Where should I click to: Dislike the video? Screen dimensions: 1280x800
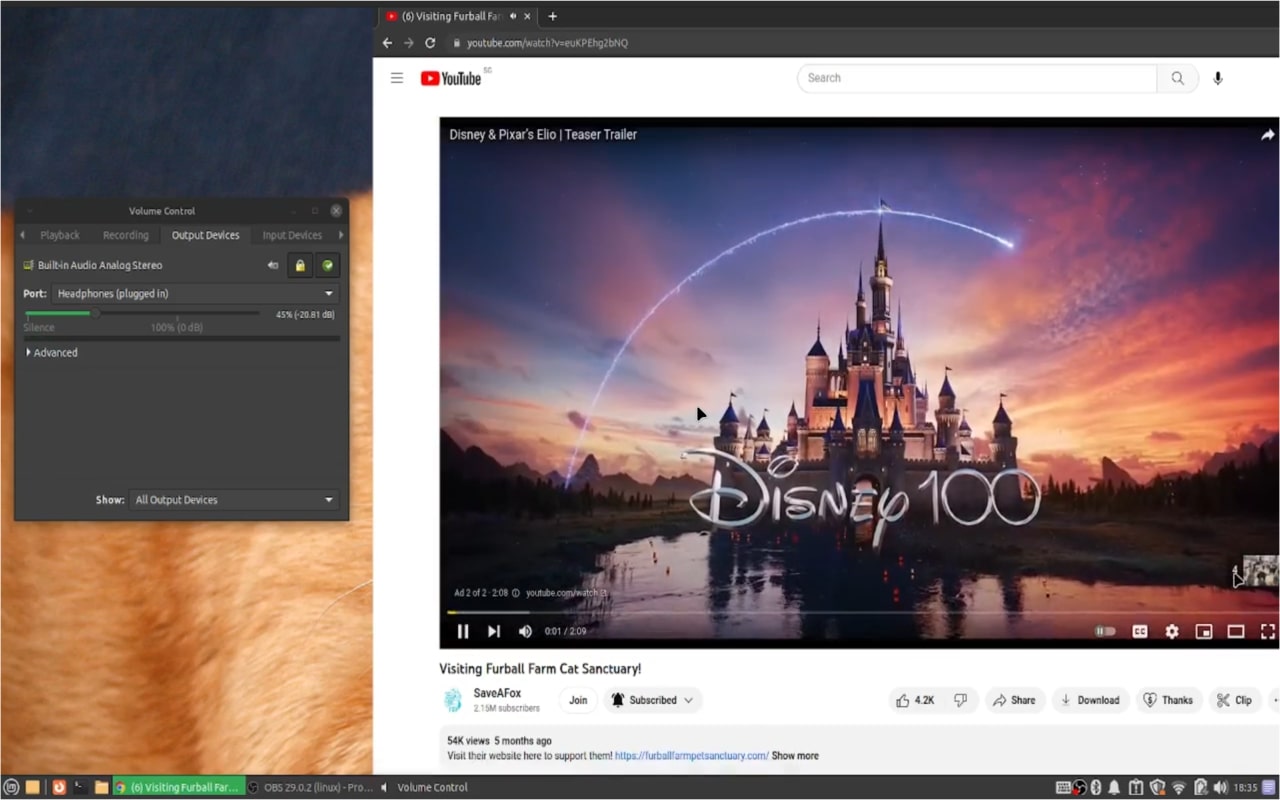click(960, 700)
